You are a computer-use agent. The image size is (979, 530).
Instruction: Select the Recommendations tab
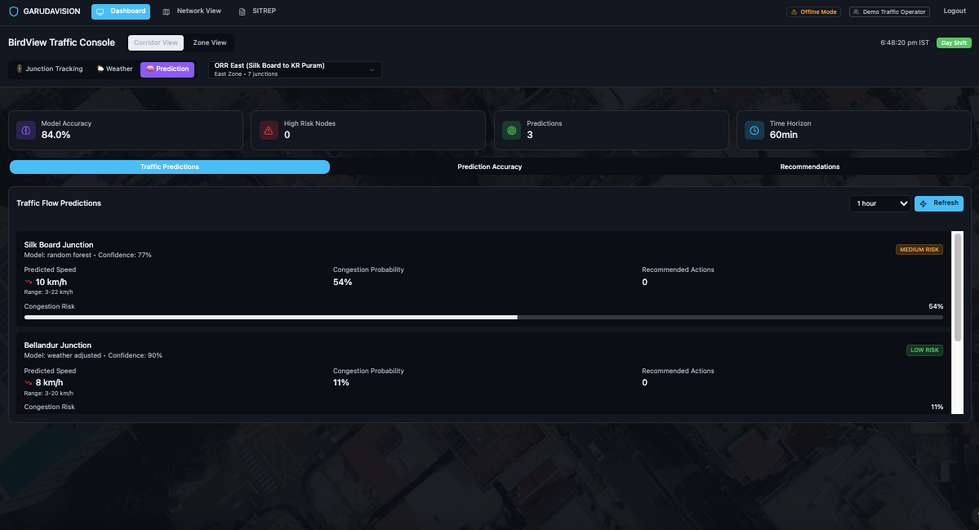click(810, 167)
